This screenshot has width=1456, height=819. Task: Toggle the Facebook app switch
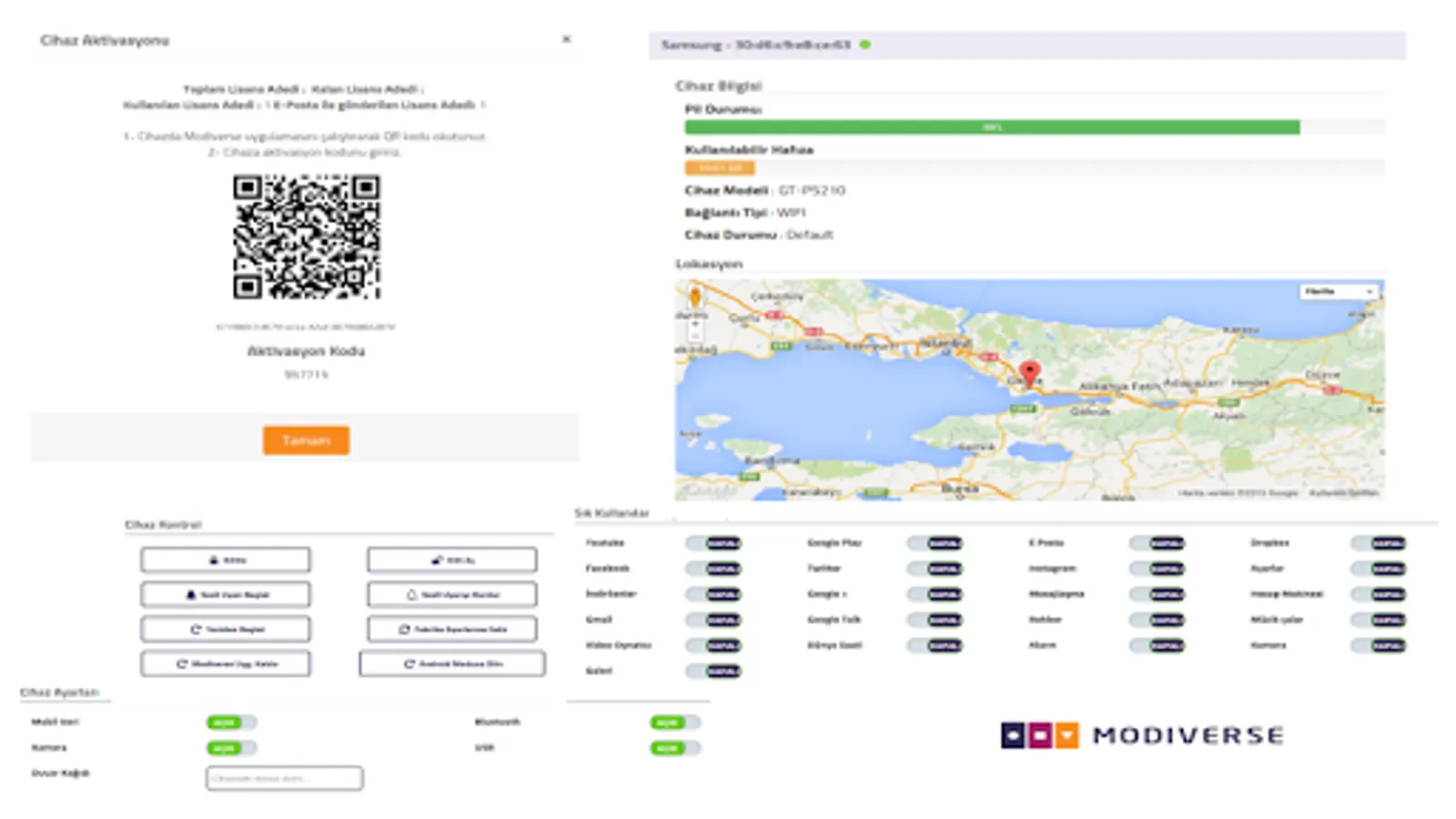click(x=713, y=569)
